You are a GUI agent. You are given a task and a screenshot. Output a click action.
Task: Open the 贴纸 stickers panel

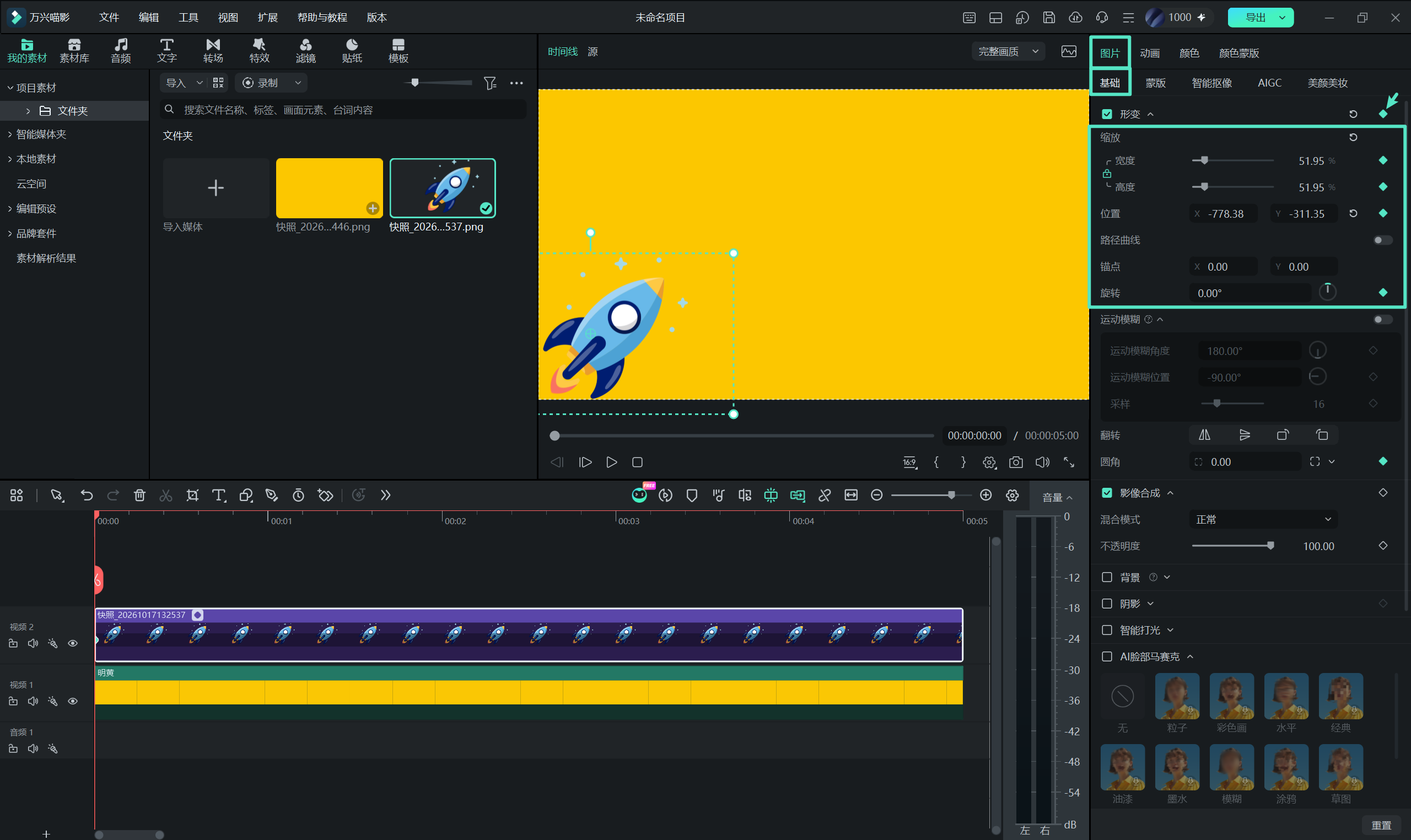(x=352, y=50)
